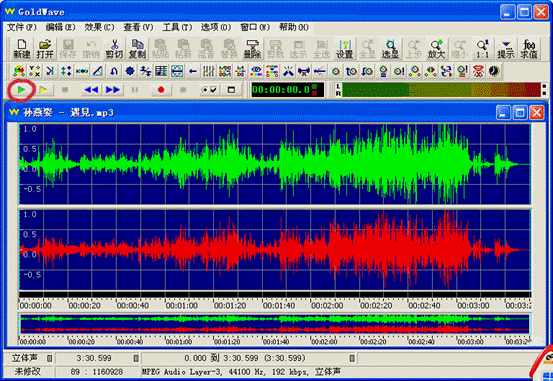
Task: Click the teal panel effect icon
Action: coord(177,71)
